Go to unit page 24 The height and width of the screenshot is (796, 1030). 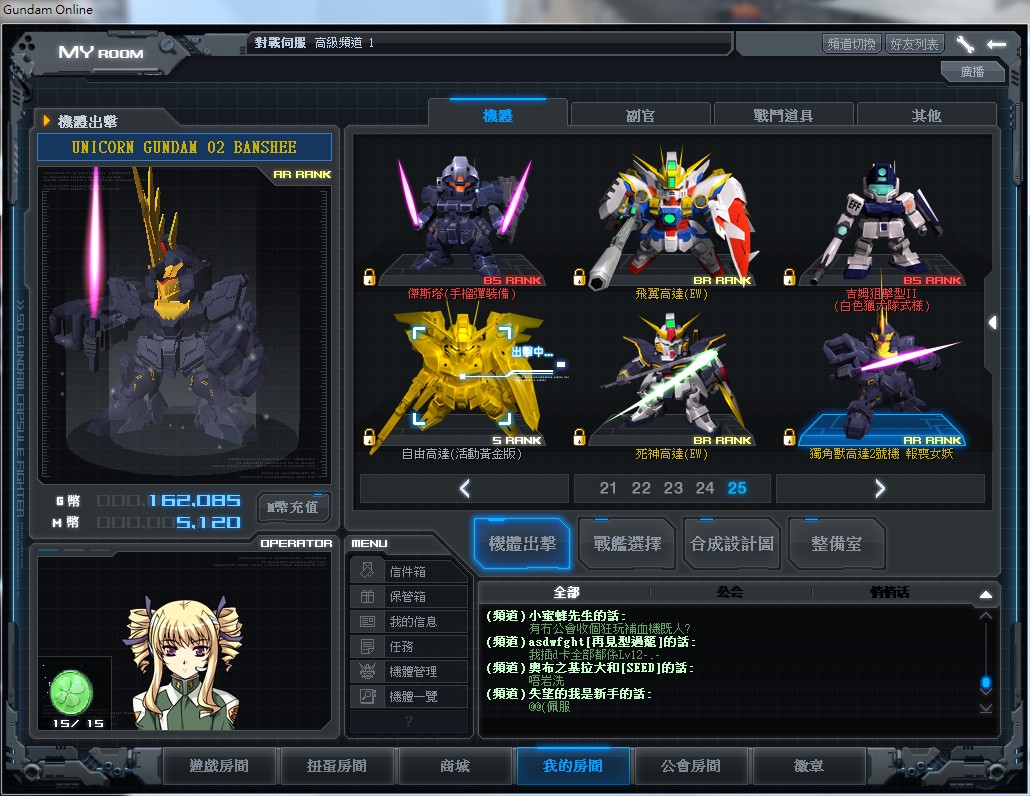pyautogui.click(x=705, y=488)
